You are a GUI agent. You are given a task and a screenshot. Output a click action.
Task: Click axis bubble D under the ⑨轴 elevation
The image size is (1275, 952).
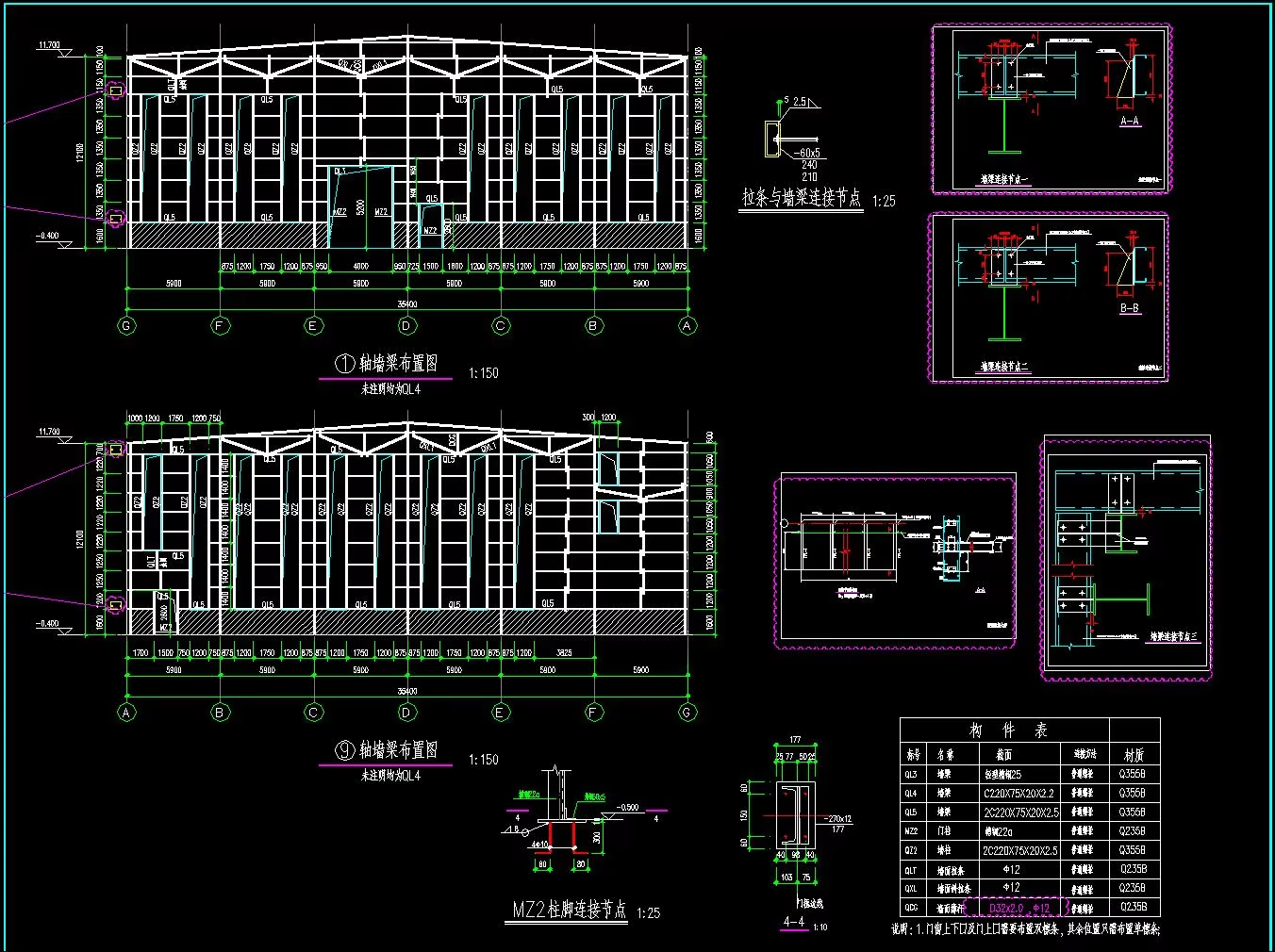(407, 713)
